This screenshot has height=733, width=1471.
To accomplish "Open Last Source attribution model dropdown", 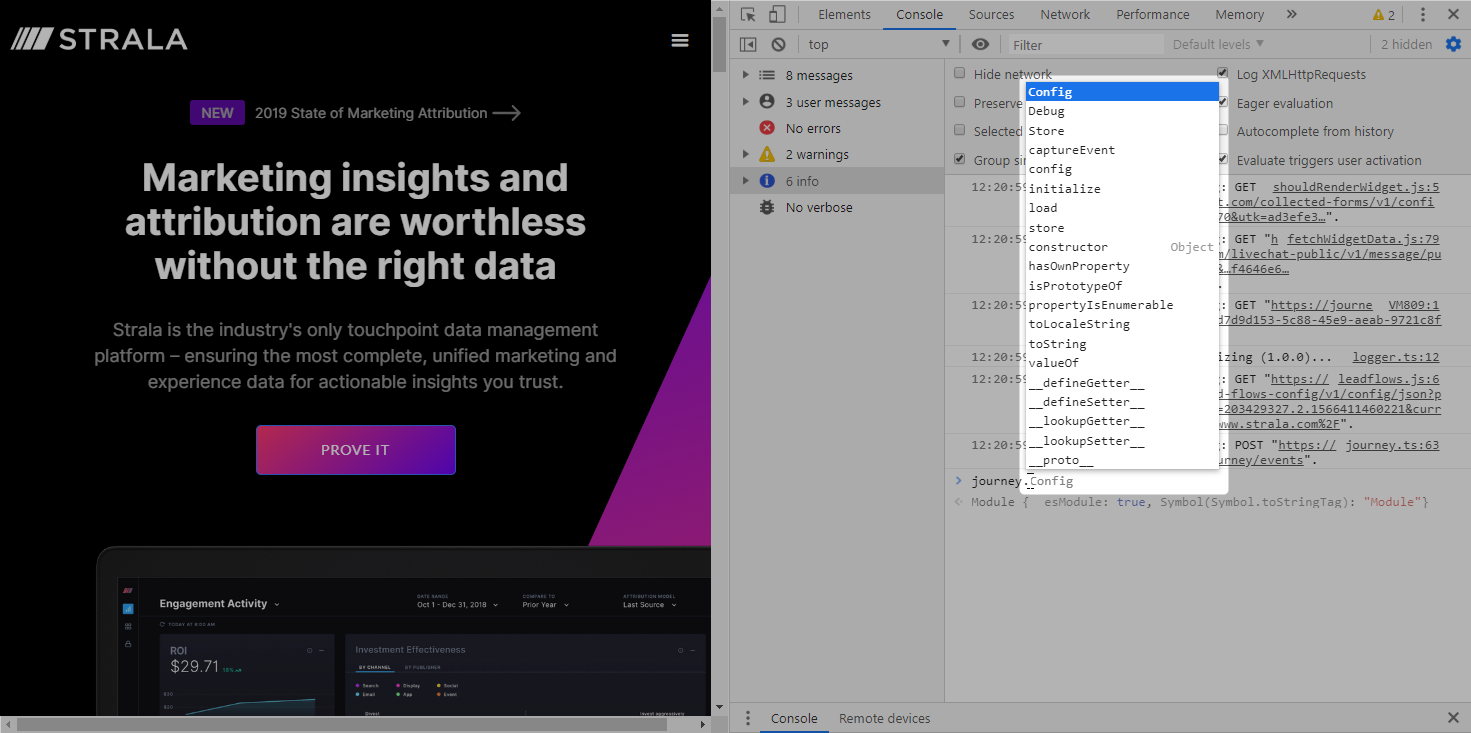I will tap(650, 605).
